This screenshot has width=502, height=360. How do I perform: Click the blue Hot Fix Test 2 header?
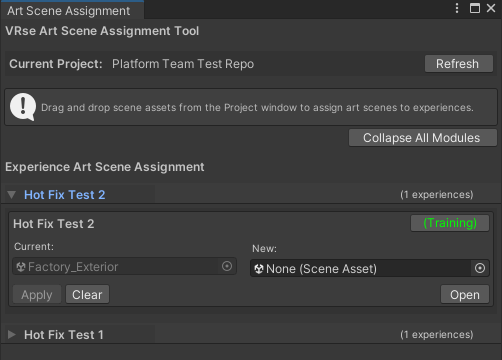click(x=65, y=195)
